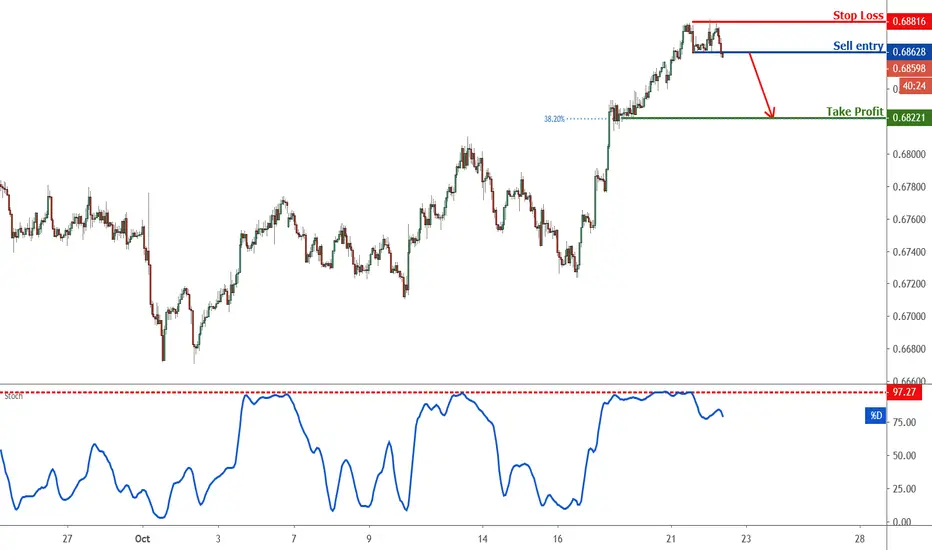The height and width of the screenshot is (550, 932).
Task: Click 0.67800 on the price axis
Action: coord(909,187)
